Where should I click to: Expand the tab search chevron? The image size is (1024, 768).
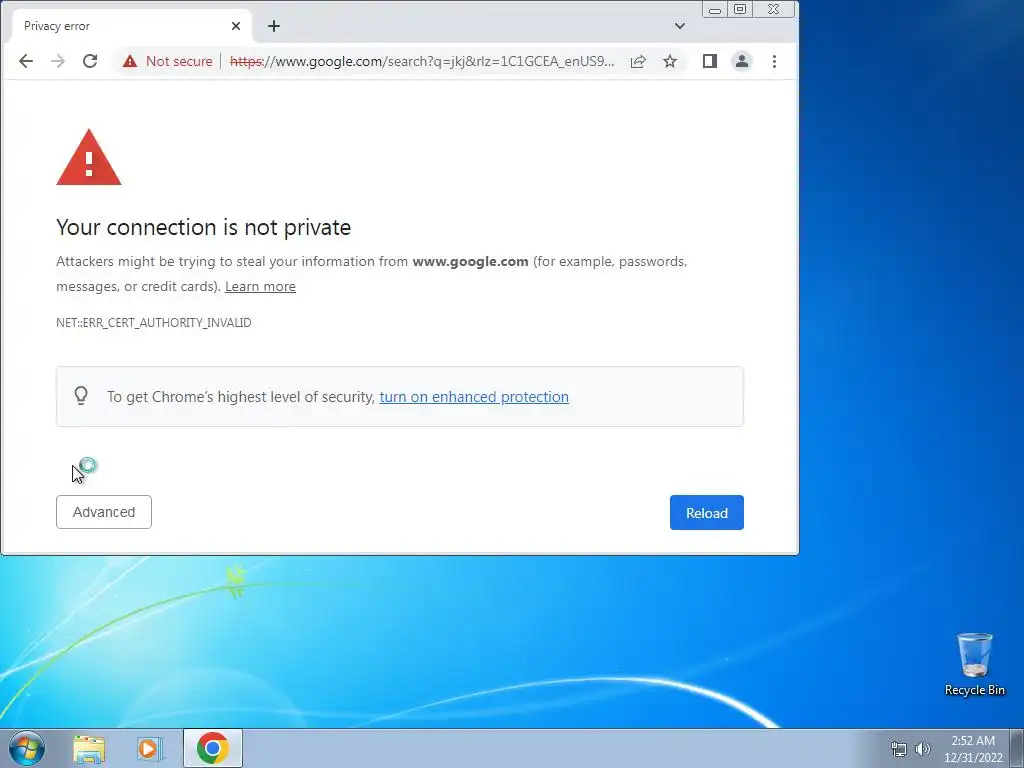coord(680,26)
